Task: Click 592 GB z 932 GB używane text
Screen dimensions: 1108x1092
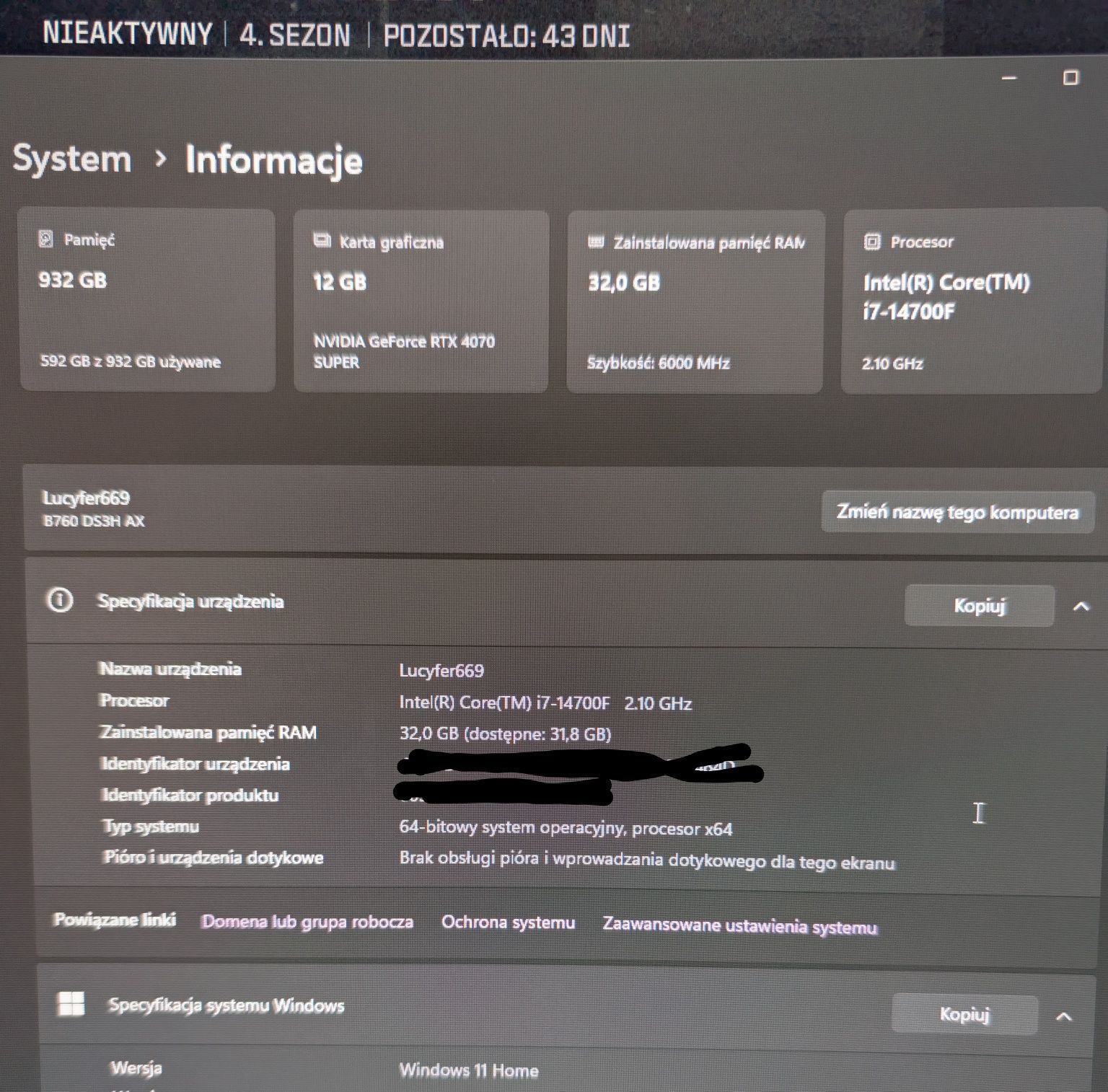Action: point(131,361)
